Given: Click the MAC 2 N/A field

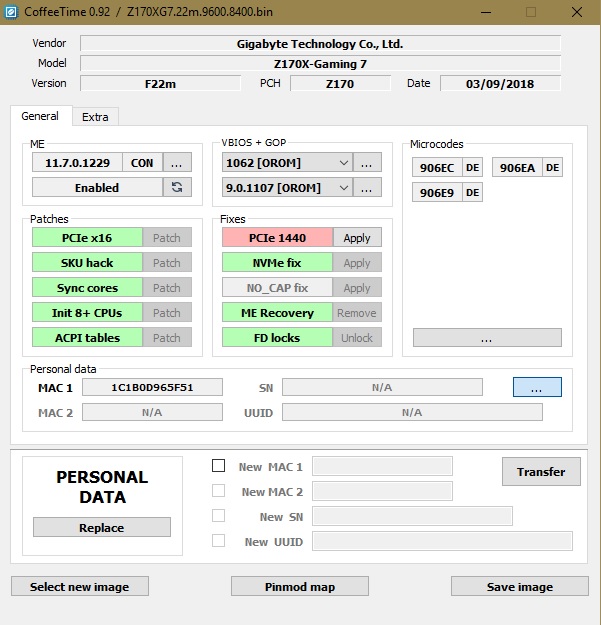Looking at the screenshot, I should pyautogui.click(x=152, y=412).
